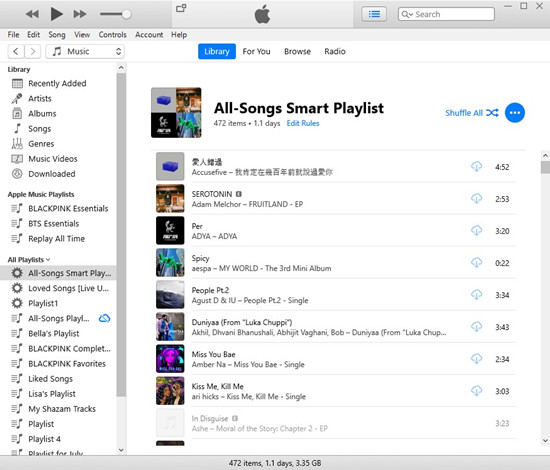550x470 pixels.
Task: Download Duniyaa from Luka Chuppi
Action: [476, 327]
